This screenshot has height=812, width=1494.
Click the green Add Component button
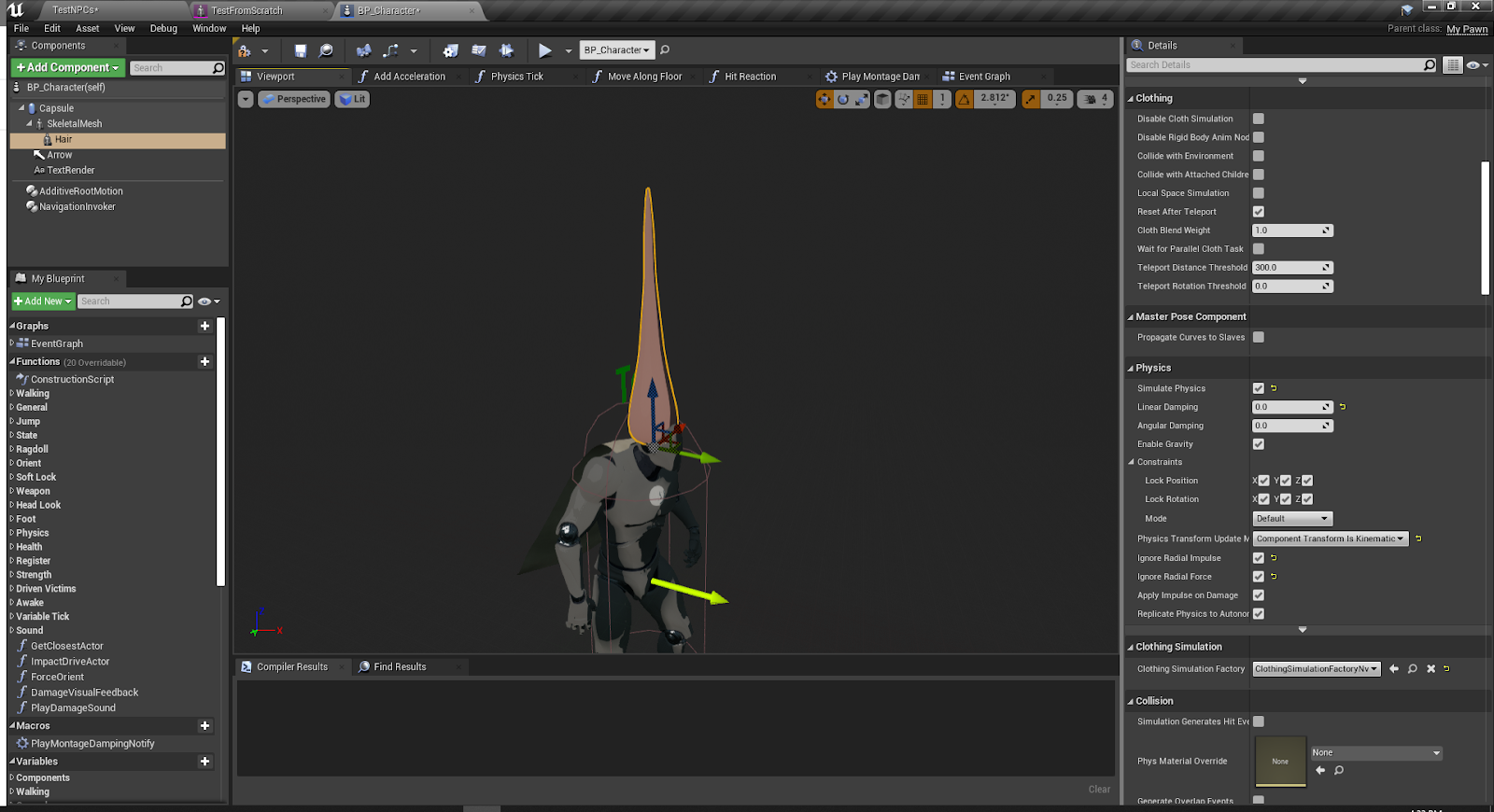click(67, 67)
